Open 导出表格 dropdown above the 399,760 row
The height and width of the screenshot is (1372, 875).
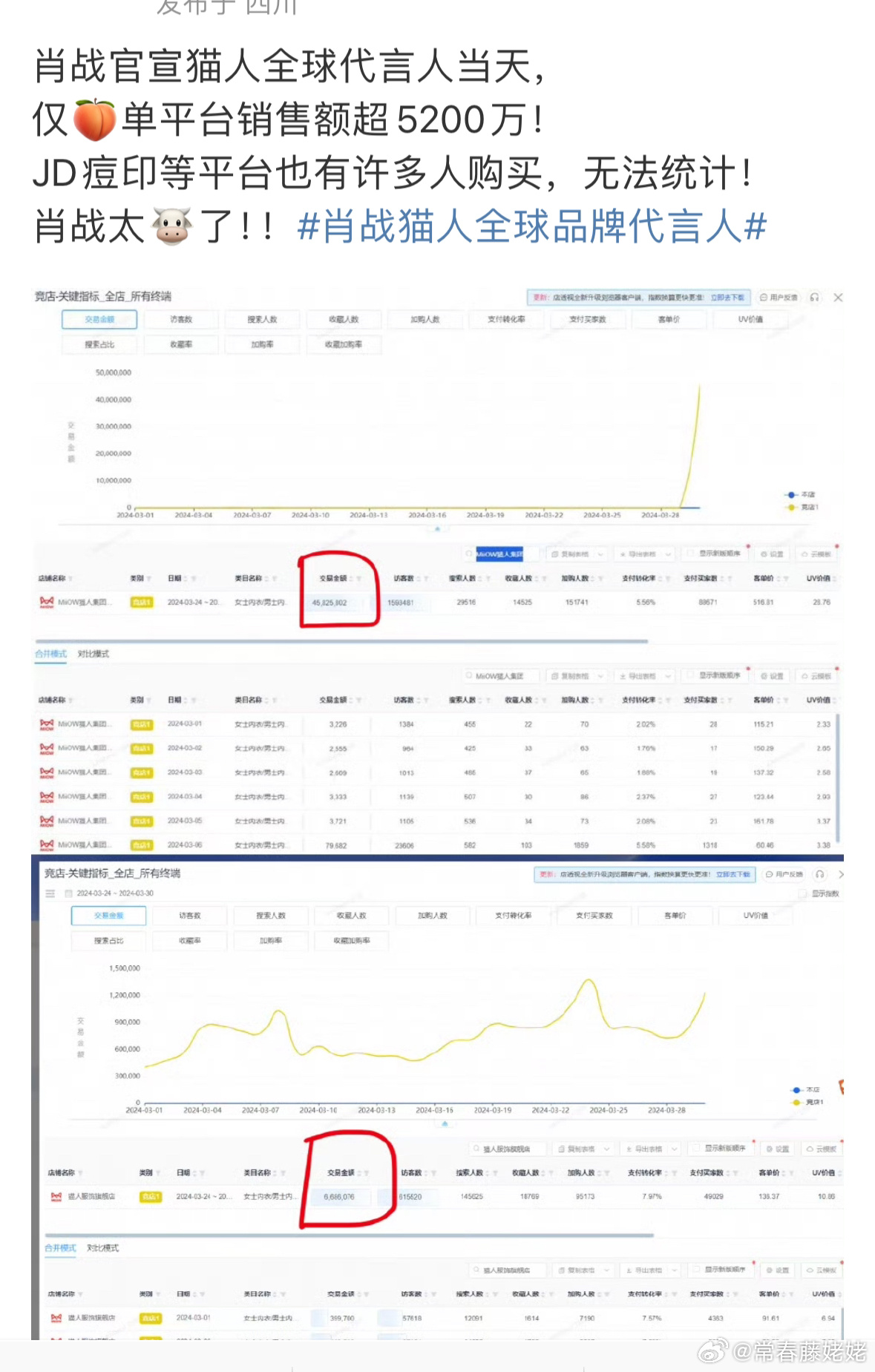pyautogui.click(x=650, y=1270)
